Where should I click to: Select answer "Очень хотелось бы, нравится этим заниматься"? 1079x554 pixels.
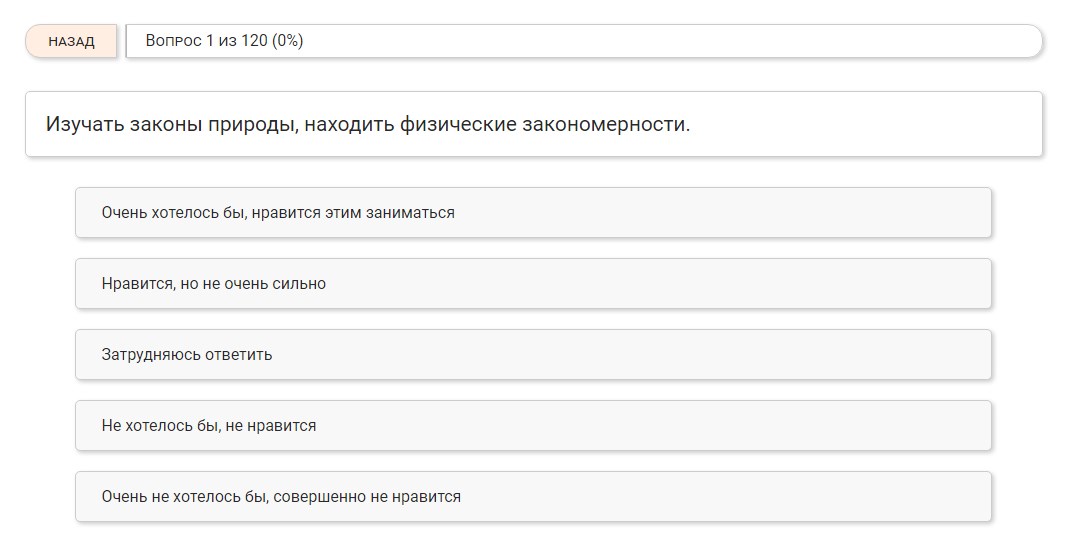click(x=533, y=213)
